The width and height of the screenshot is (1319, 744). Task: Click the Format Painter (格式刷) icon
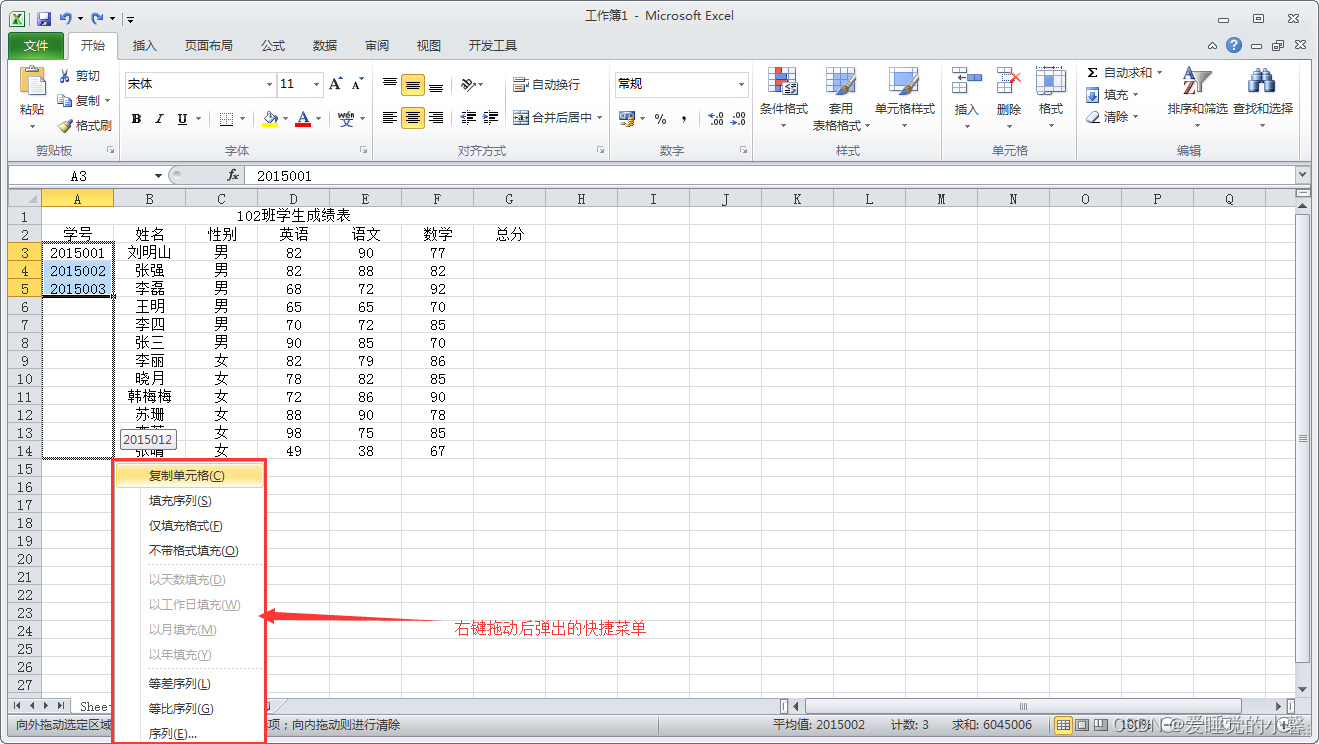coord(65,126)
